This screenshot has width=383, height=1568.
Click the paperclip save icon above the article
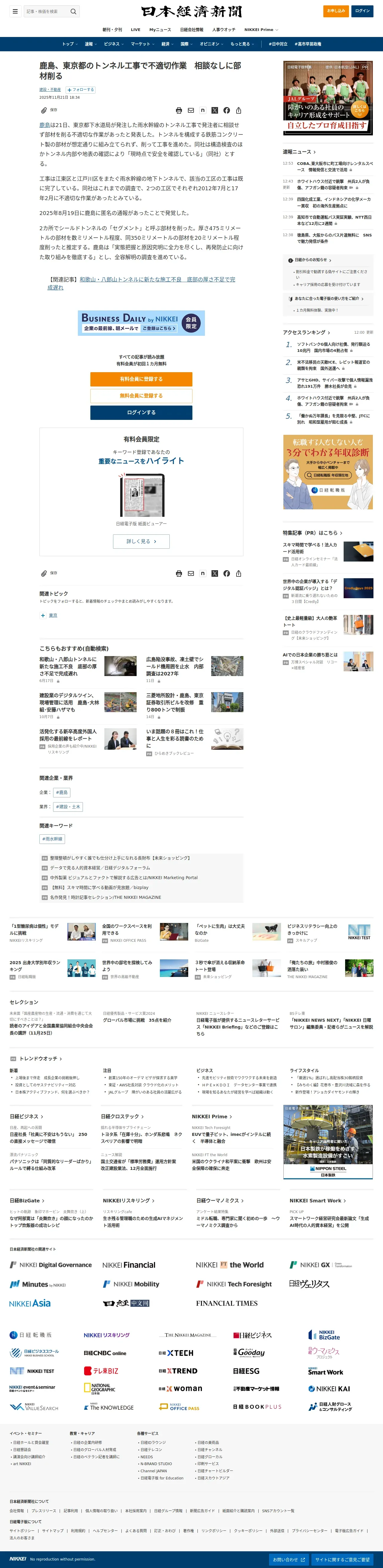[44, 110]
